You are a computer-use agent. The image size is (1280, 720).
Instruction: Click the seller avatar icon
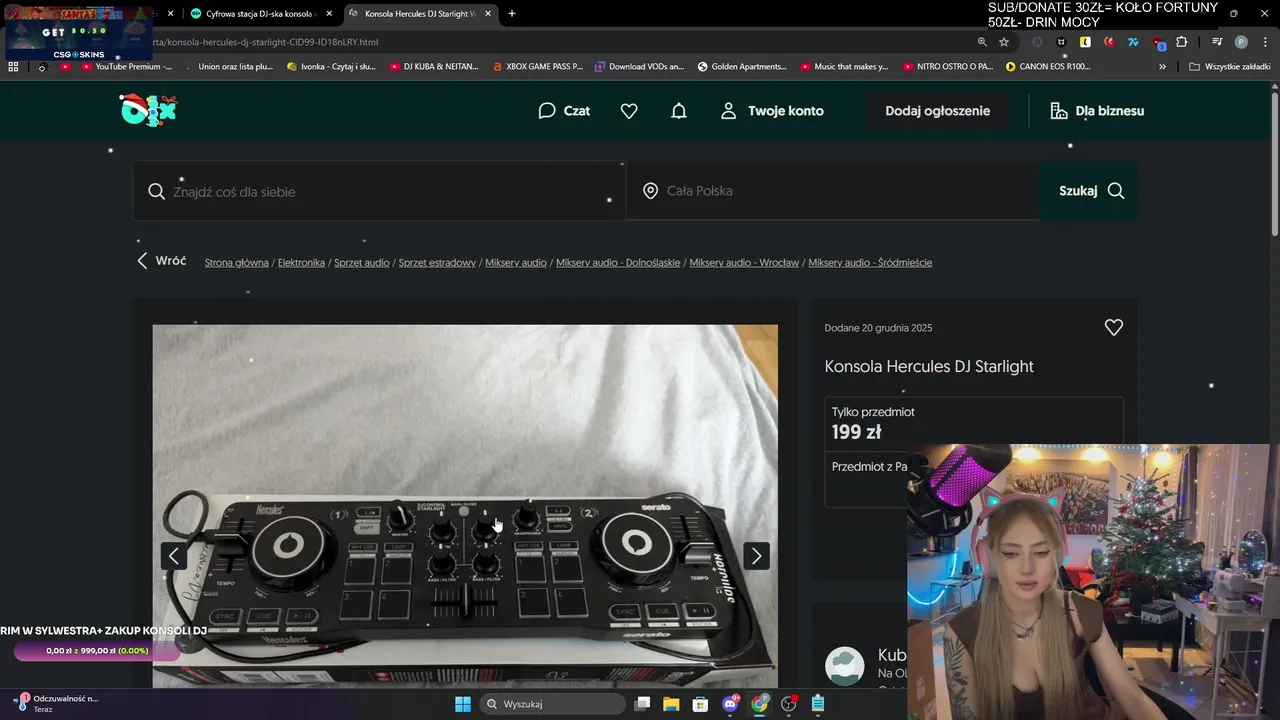(x=845, y=666)
